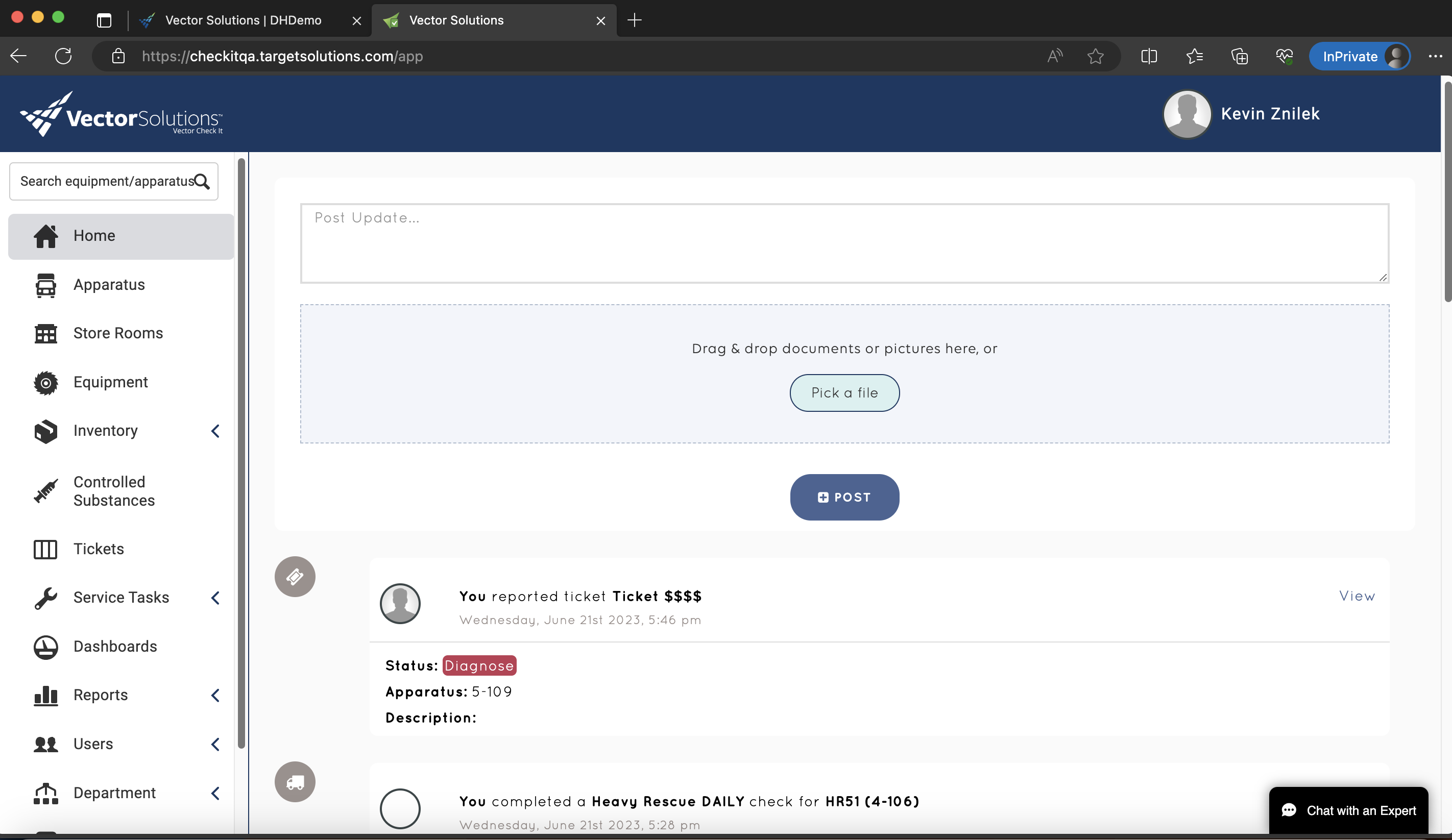
Task: Click the Dashboards gauge icon
Action: tap(45, 647)
